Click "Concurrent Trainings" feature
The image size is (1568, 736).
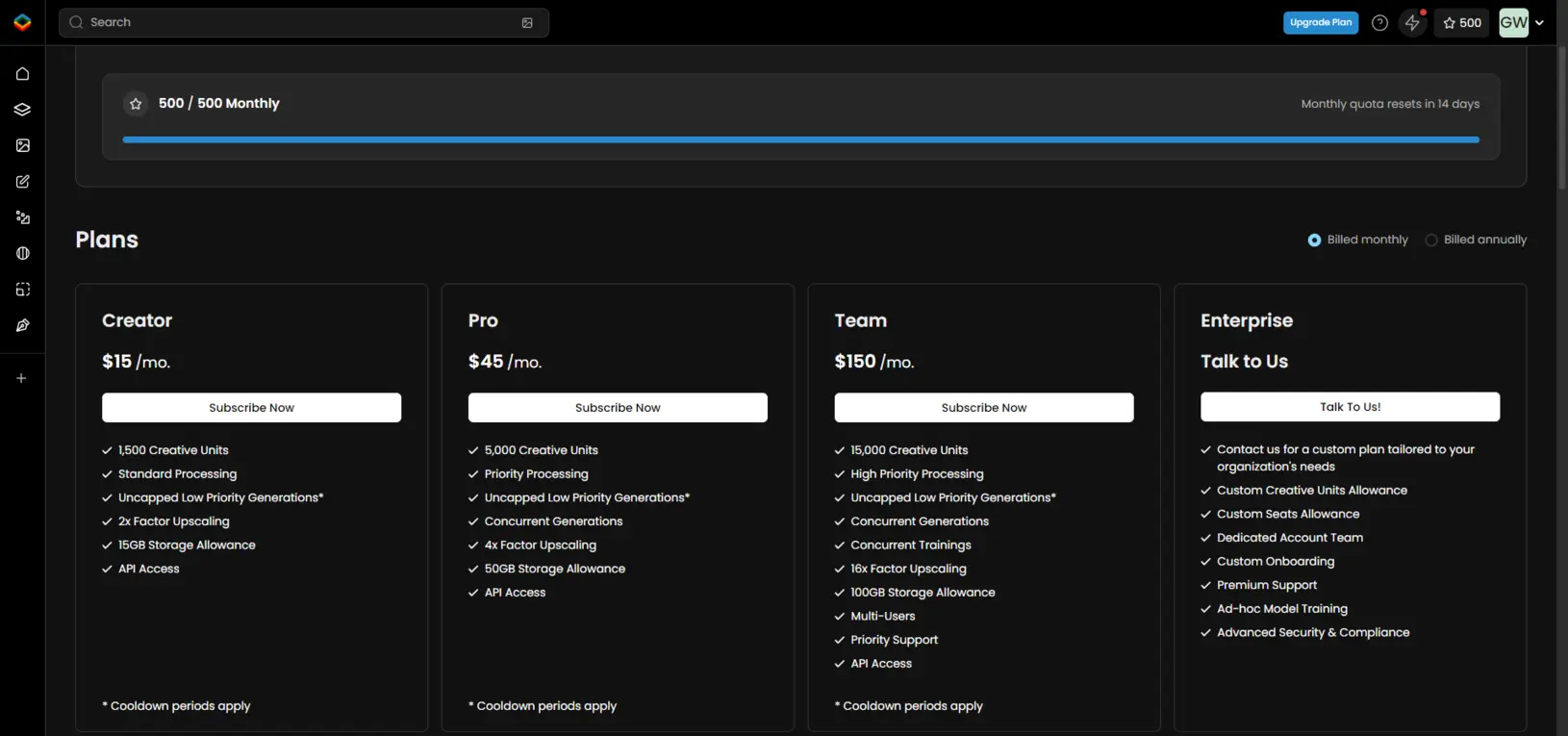[911, 546]
